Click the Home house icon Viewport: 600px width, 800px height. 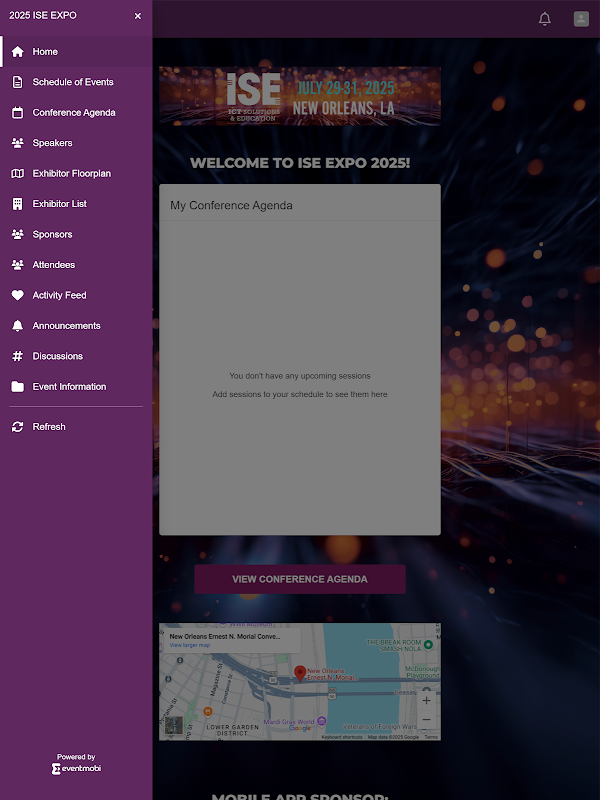17,52
